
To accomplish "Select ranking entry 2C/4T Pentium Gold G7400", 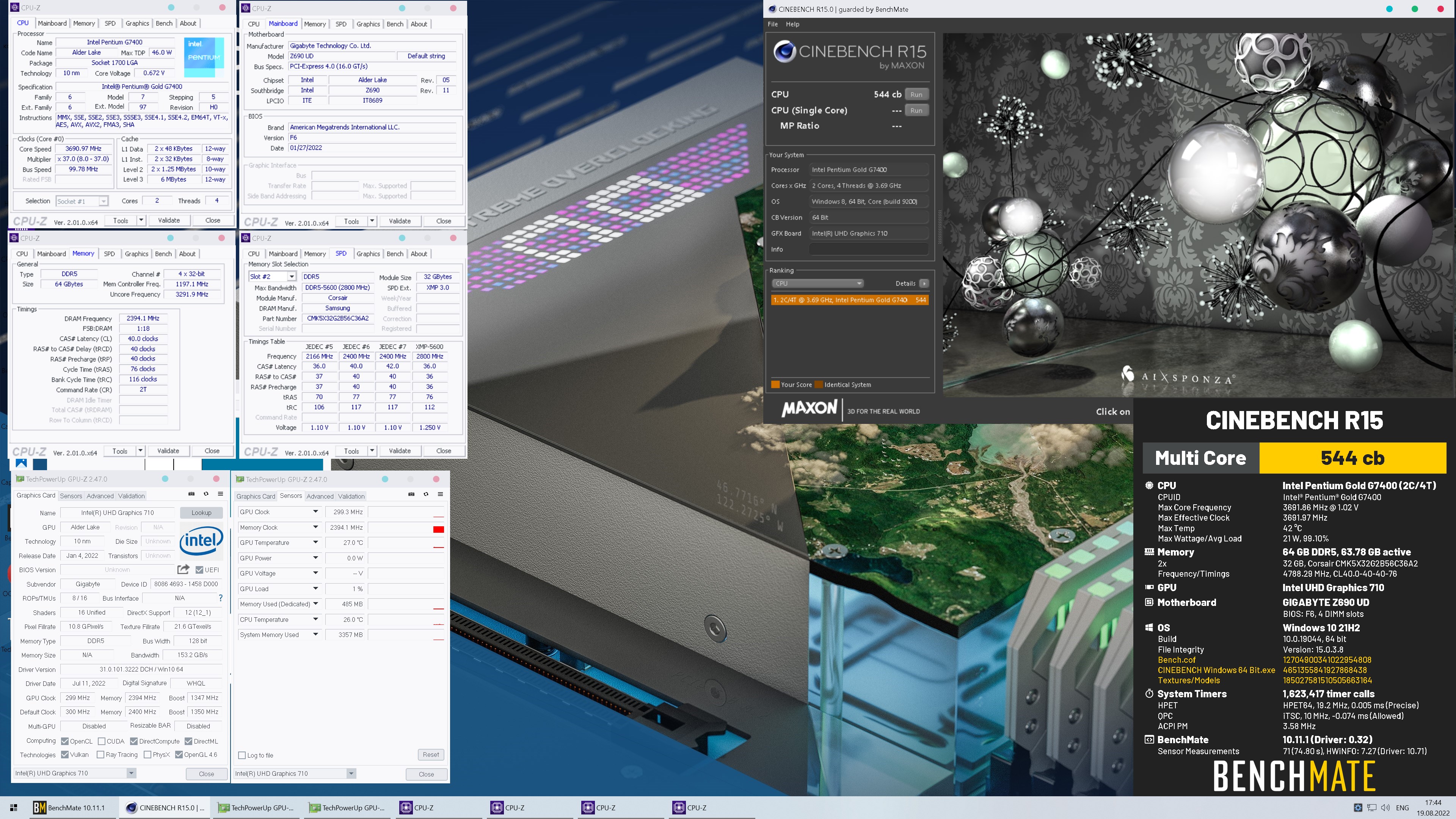I will click(x=849, y=300).
